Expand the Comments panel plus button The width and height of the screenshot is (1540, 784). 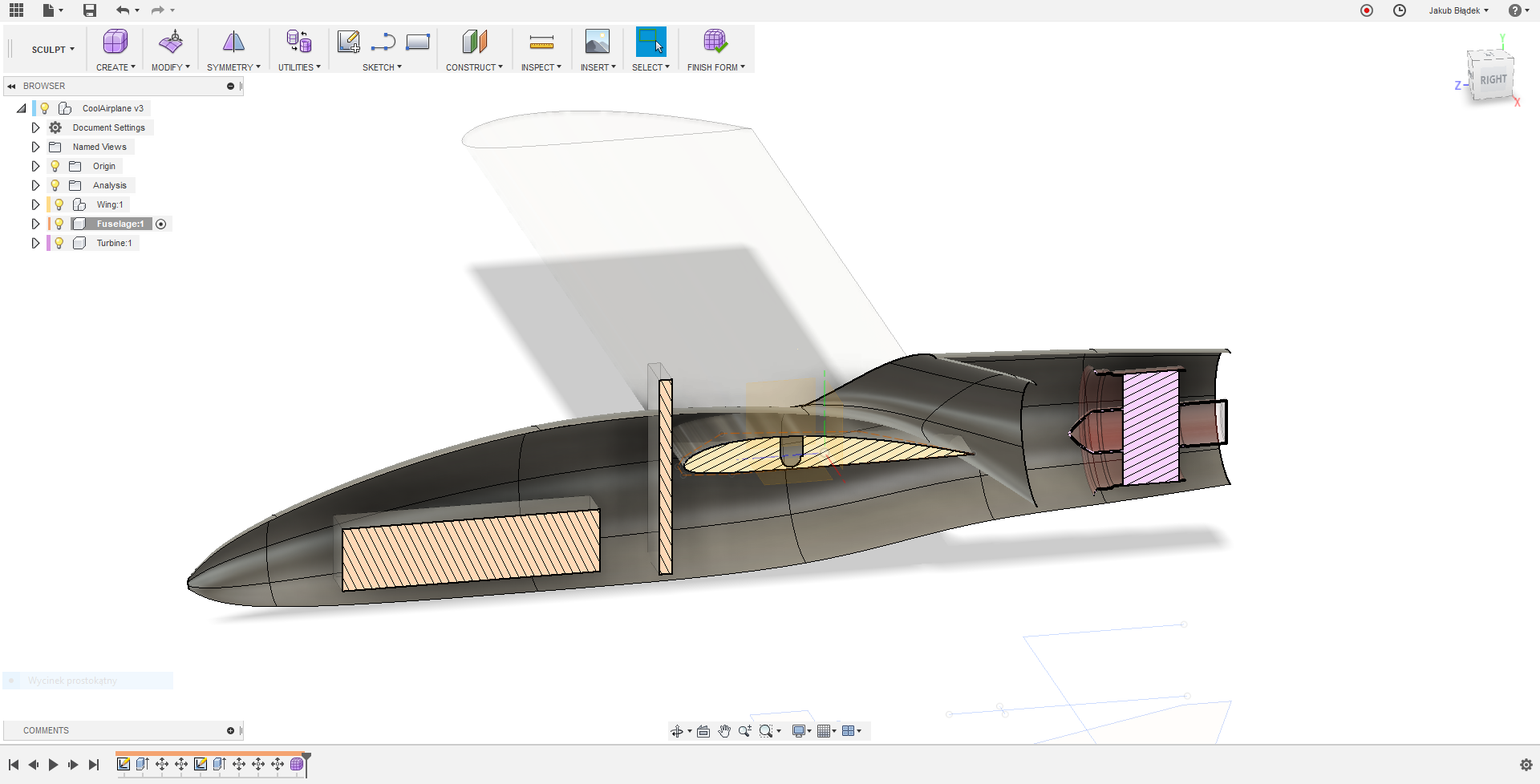[x=230, y=730]
